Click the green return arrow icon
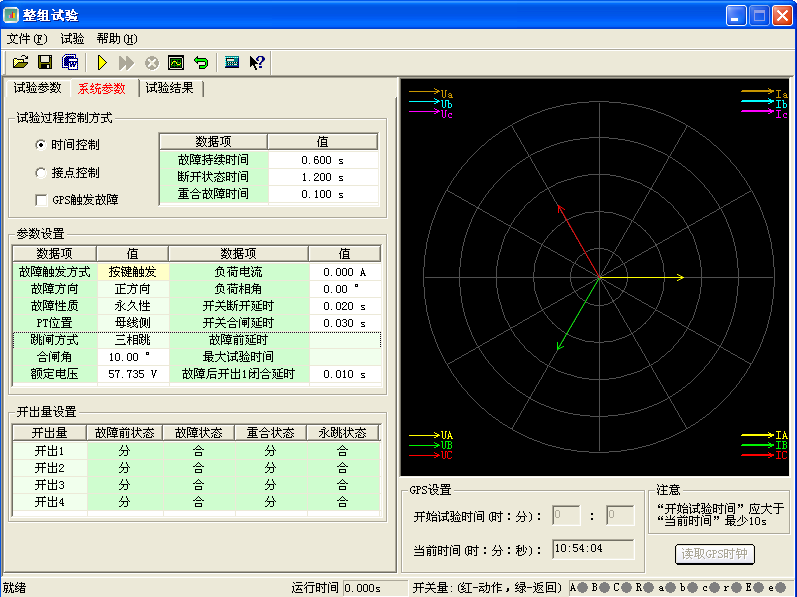This screenshot has height=597, width=797. [x=201, y=62]
